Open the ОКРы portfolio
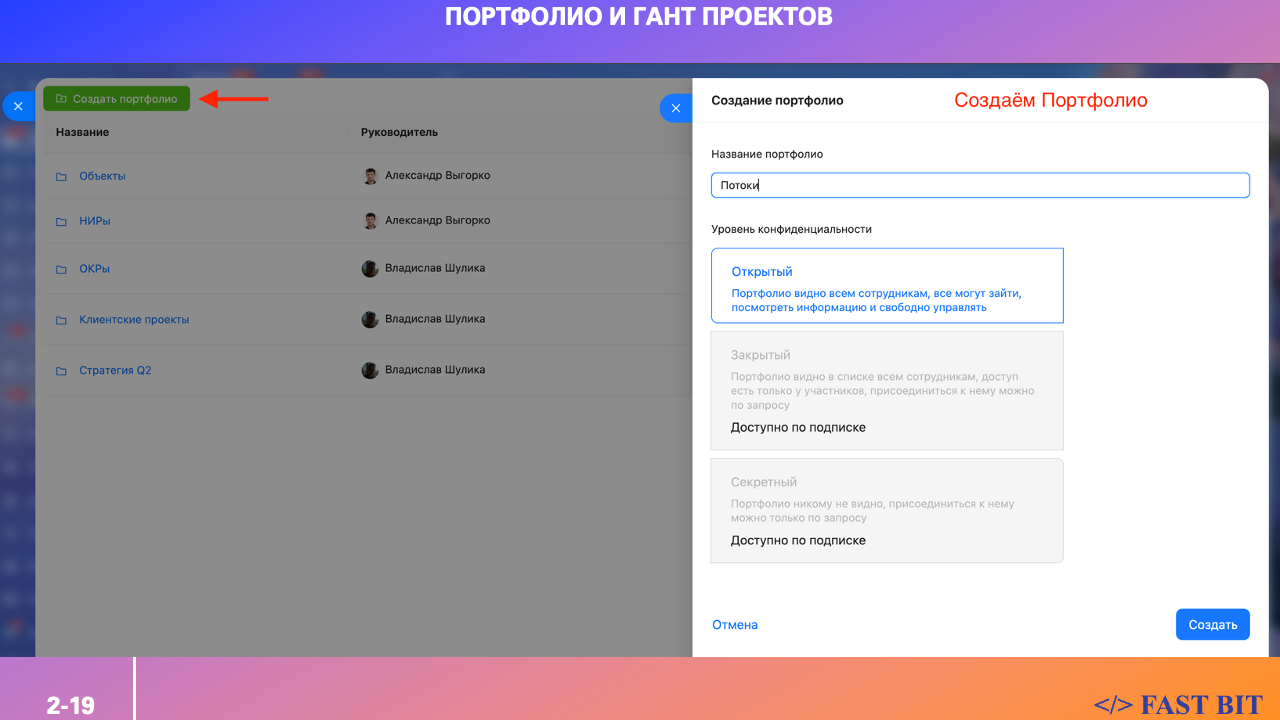Viewport: 1280px width, 720px height. coord(95,268)
